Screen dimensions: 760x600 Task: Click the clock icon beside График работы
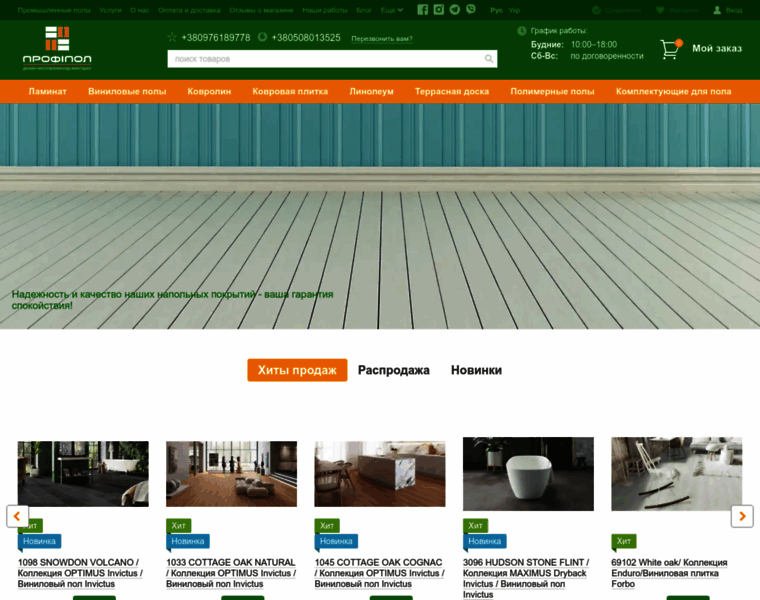522,31
